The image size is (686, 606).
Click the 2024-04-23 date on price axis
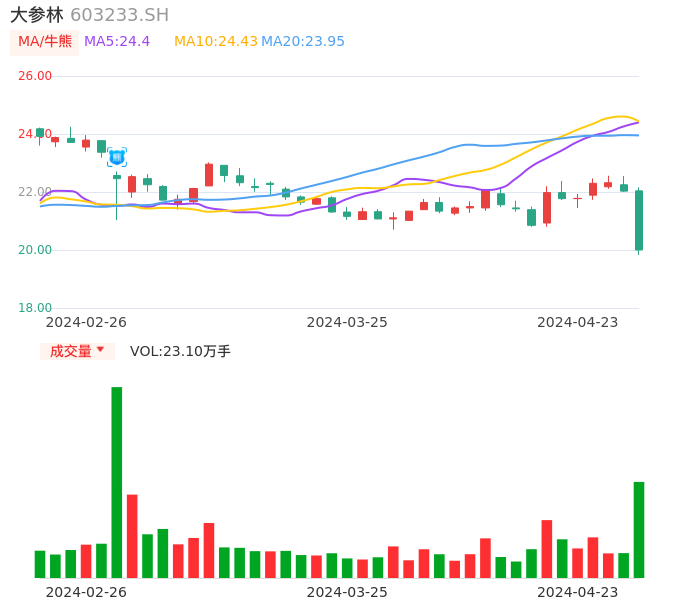(x=577, y=322)
